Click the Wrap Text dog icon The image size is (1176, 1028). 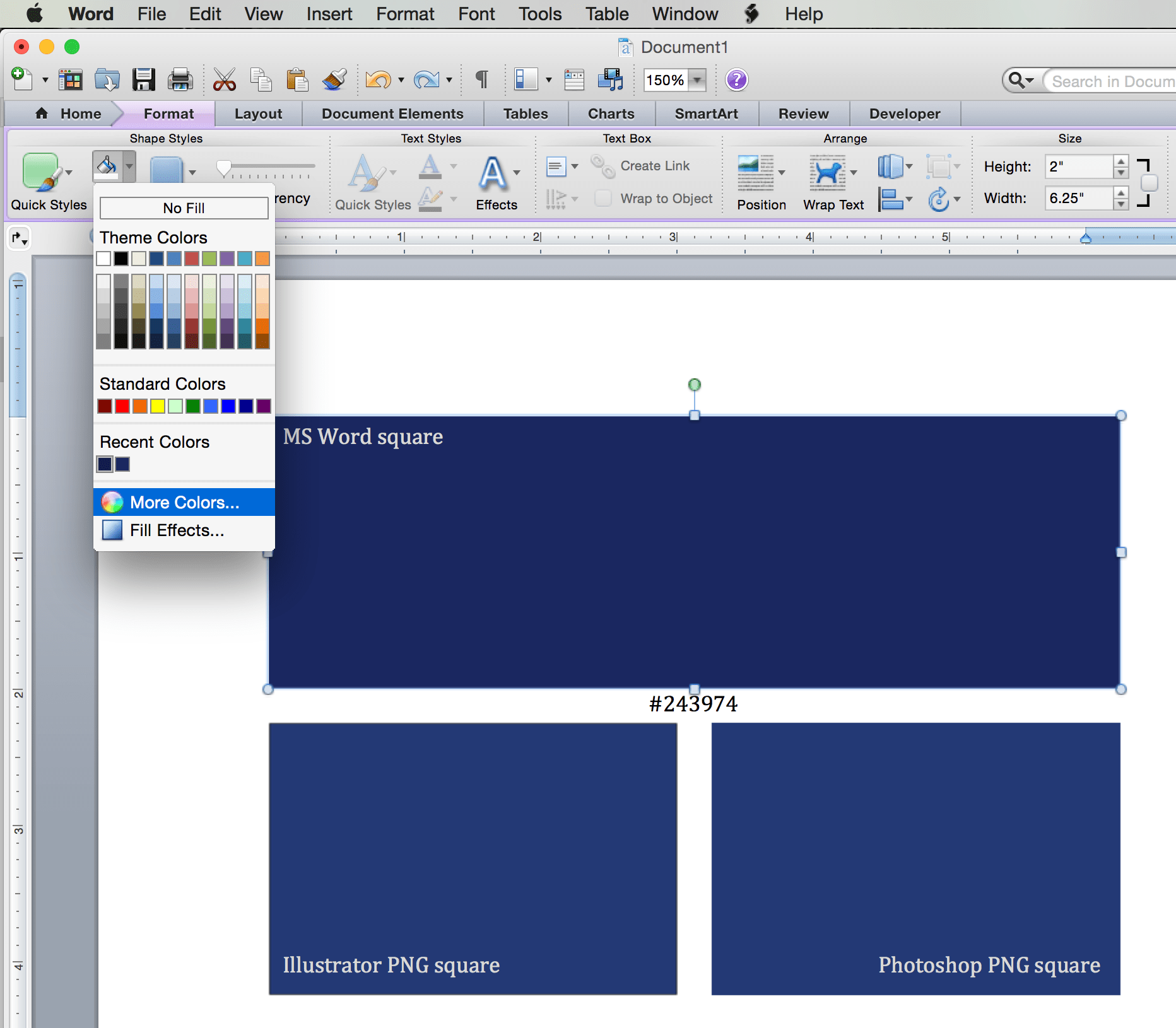[x=827, y=173]
